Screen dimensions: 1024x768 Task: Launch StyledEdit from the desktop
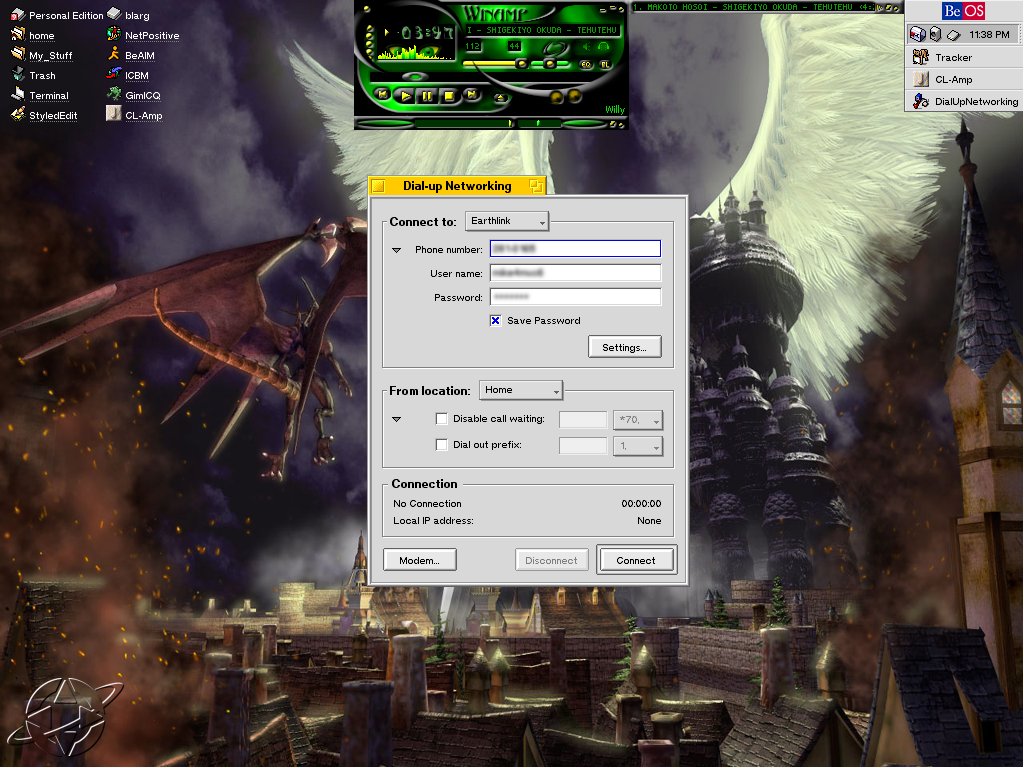coord(18,115)
